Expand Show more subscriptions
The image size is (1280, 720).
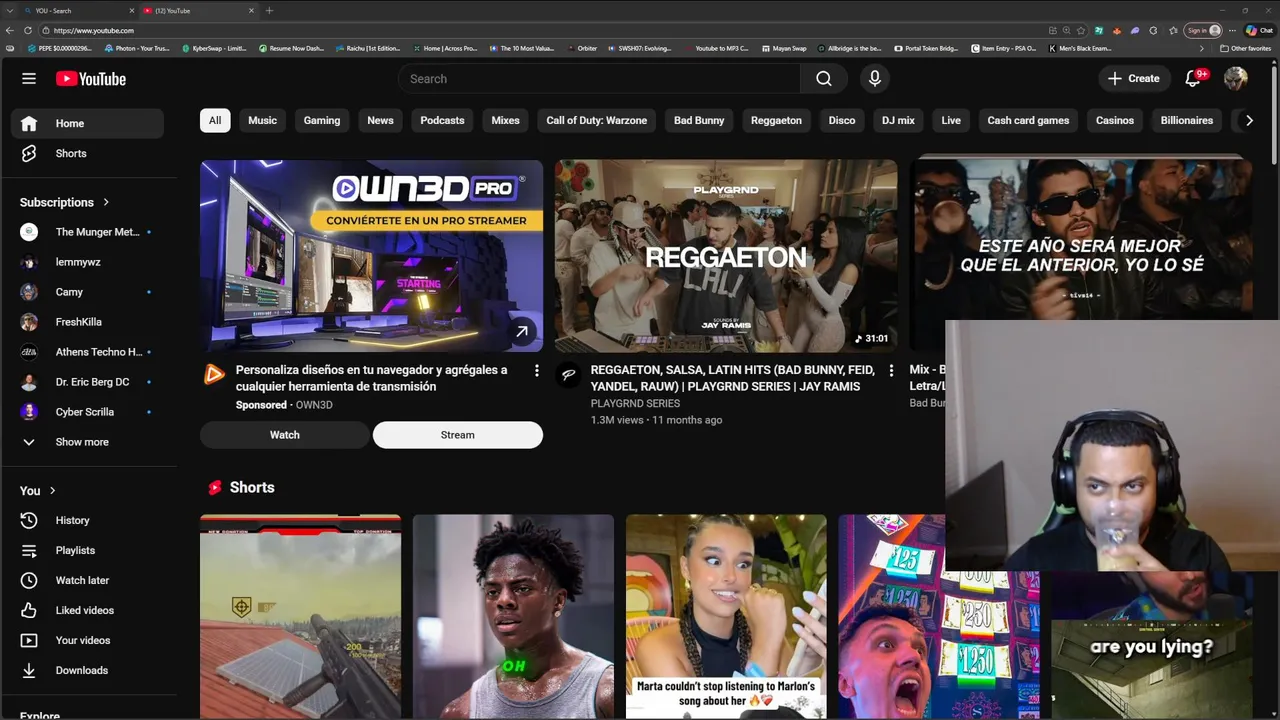point(87,442)
